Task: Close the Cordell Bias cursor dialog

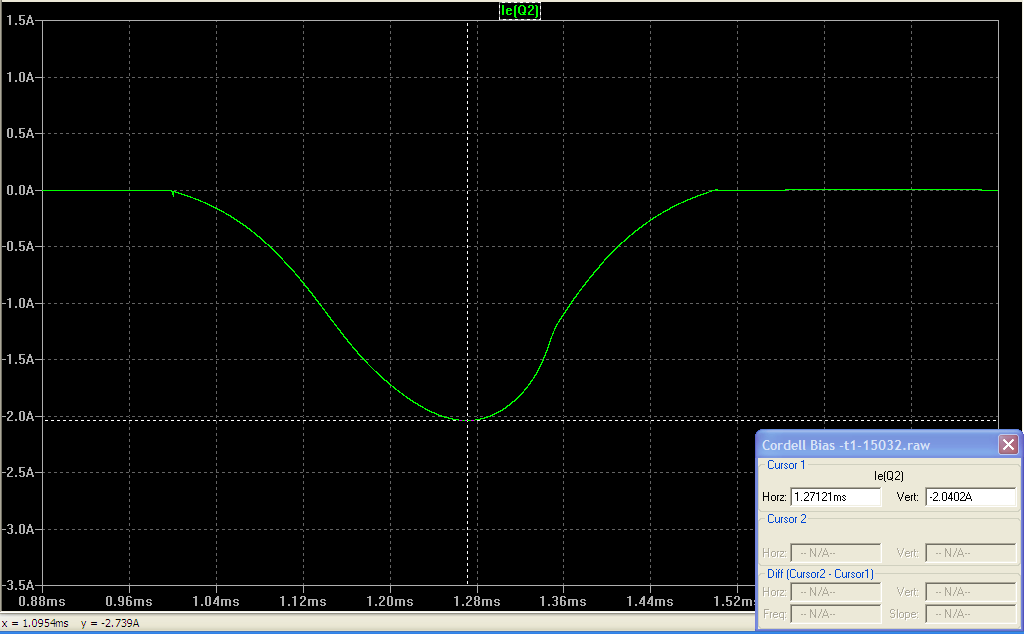Action: click(1008, 445)
